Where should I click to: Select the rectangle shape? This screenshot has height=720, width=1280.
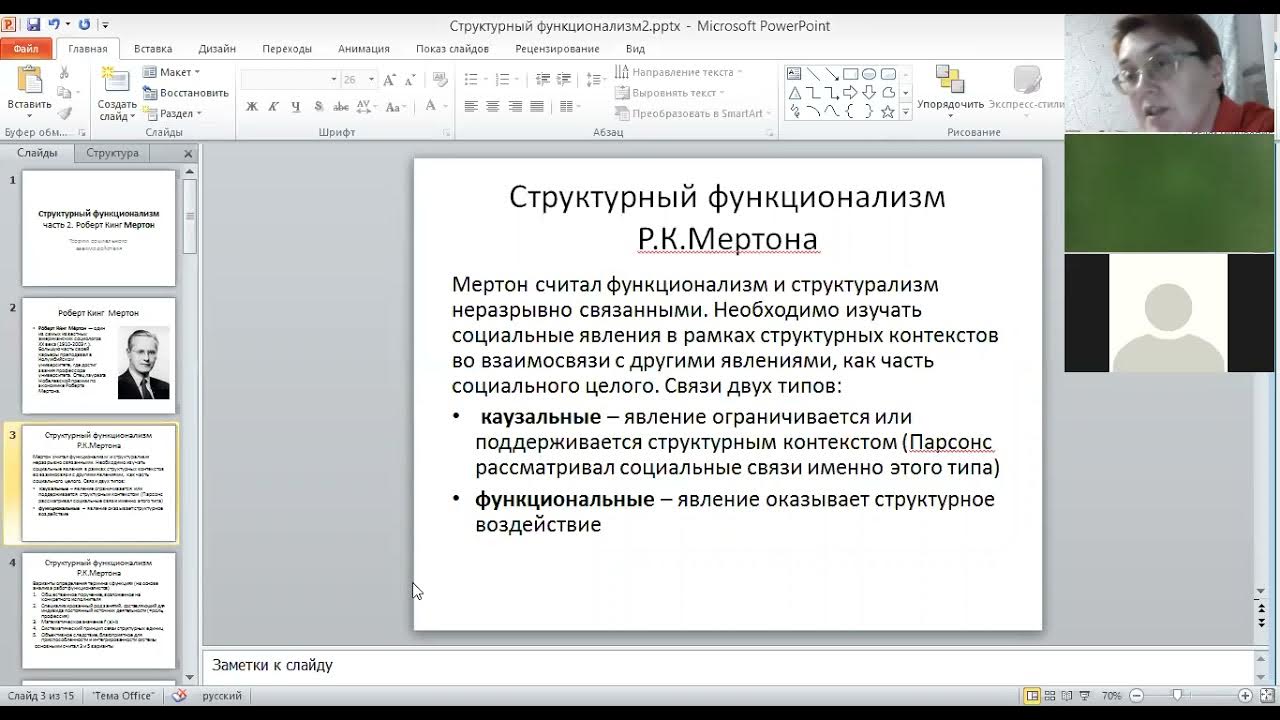[x=850, y=74]
